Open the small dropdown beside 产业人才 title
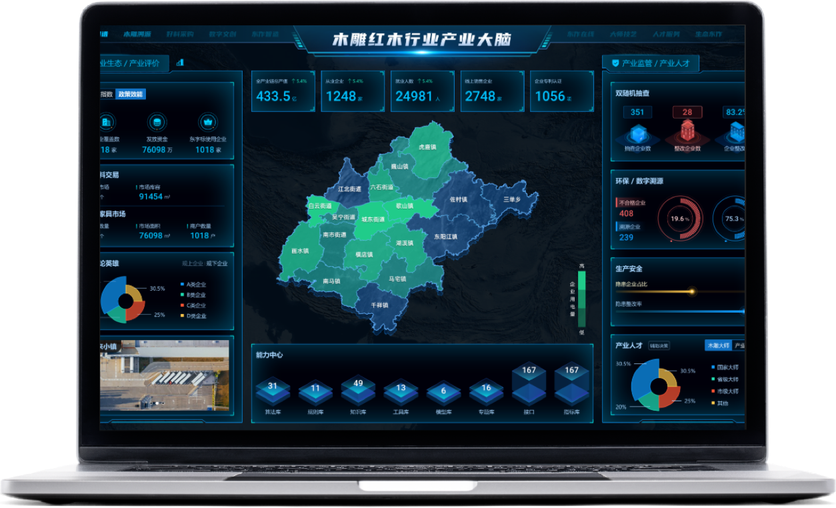Viewport: 836px width, 508px height. click(x=659, y=345)
